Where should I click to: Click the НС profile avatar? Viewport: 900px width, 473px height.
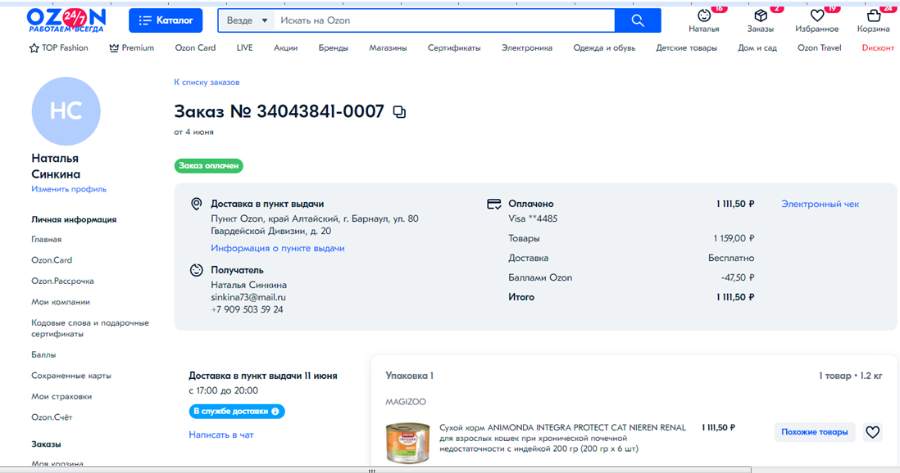[x=66, y=112]
